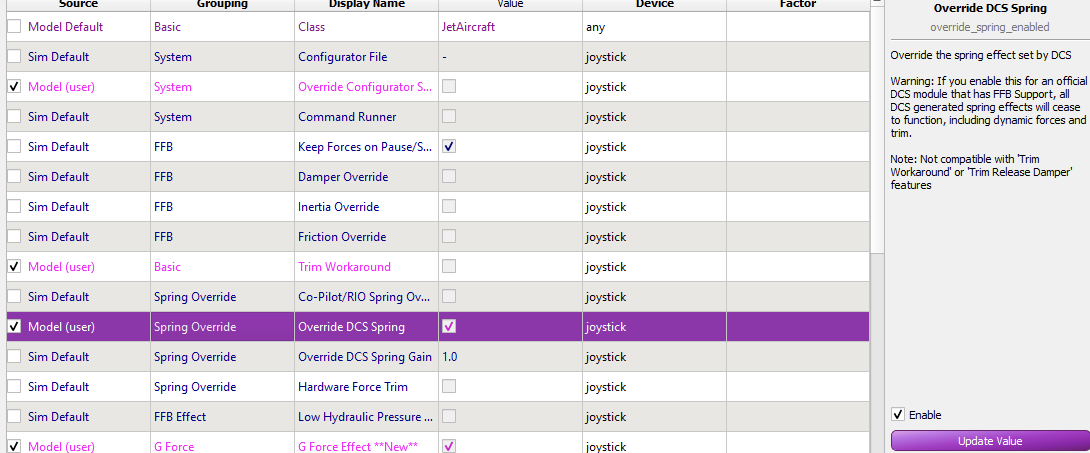Click the Update Value button

point(990,441)
